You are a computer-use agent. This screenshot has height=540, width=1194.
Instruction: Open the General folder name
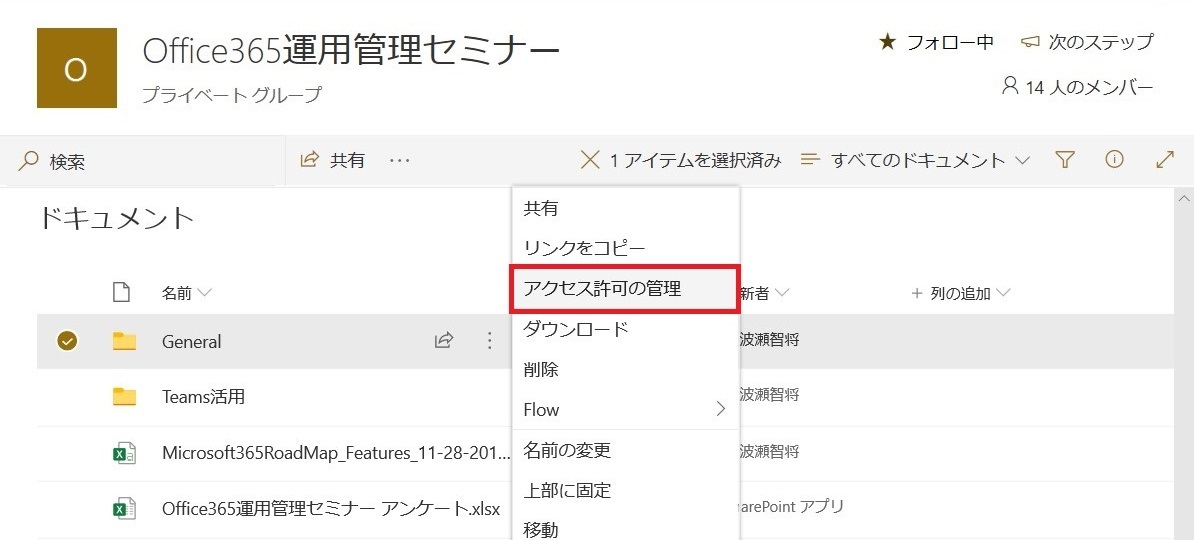(x=192, y=341)
